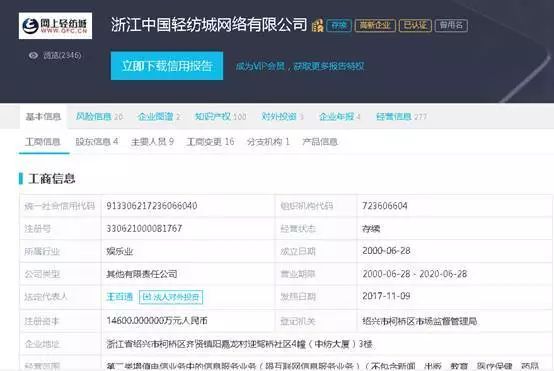Select the 主要人员 9 sub-tab

pos(152,142)
